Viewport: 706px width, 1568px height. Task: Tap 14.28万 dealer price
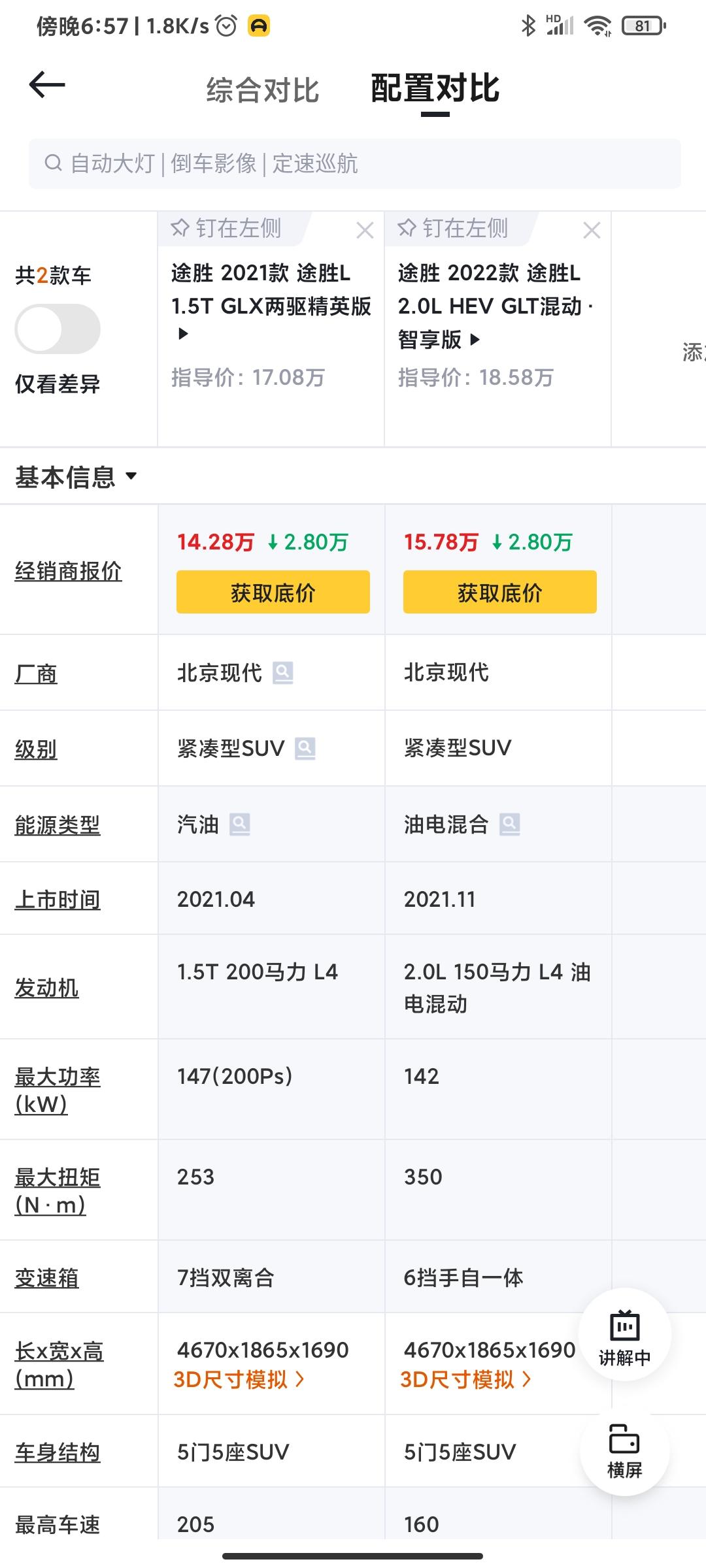(x=216, y=542)
